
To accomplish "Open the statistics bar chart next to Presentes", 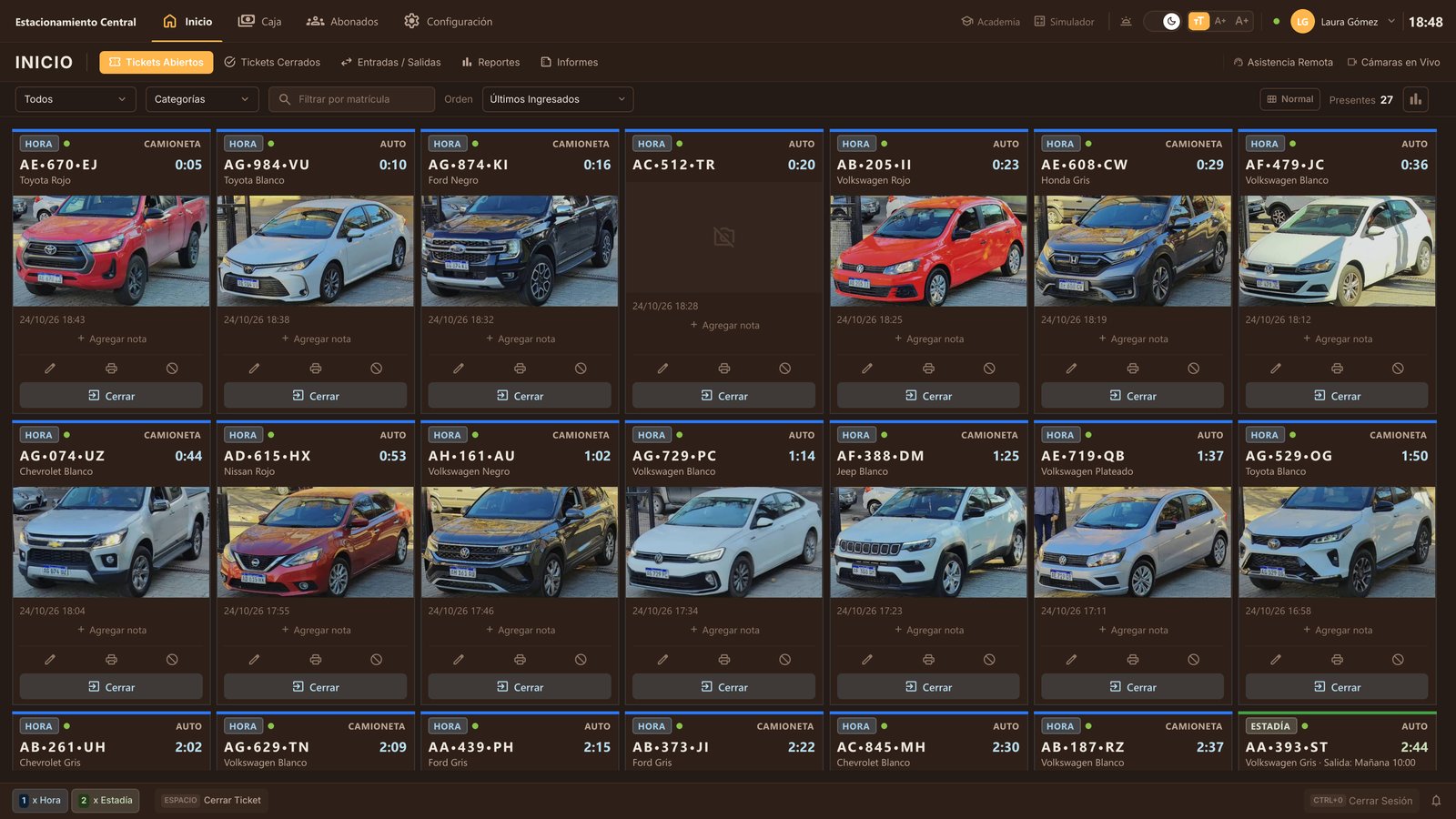I will pyautogui.click(x=1415, y=99).
